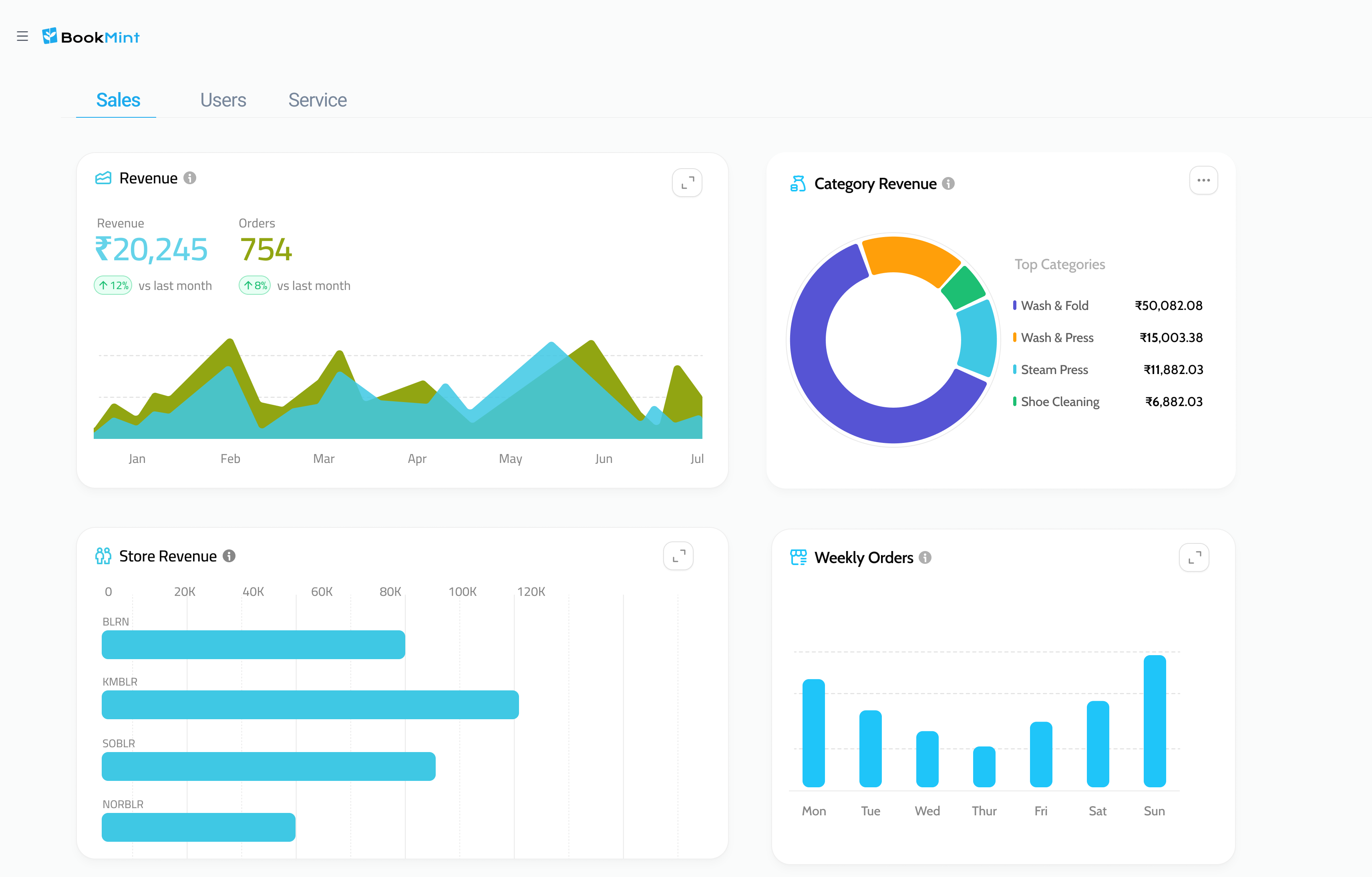Screen dimensions: 1372x877
Task: Click the May label on revenue chart
Action: (x=511, y=459)
